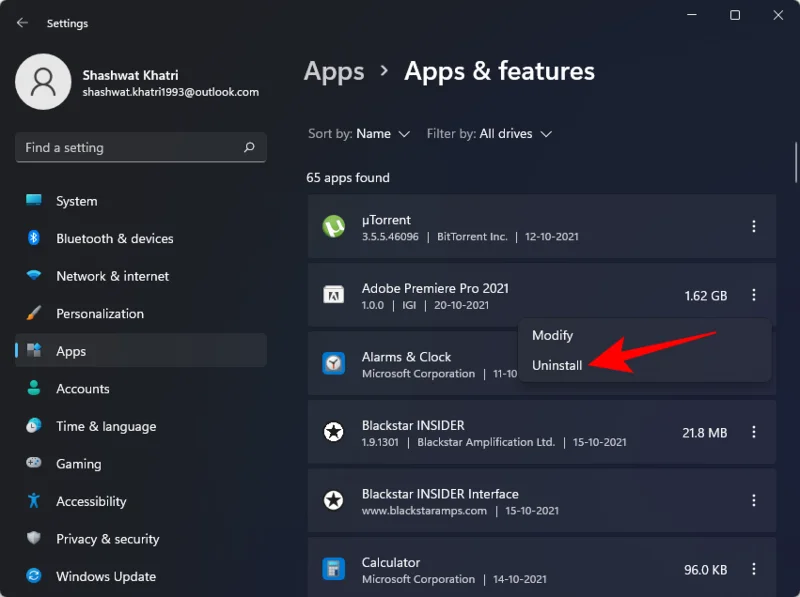Click the Find a setting search field
The height and width of the screenshot is (597, 800).
pos(140,147)
